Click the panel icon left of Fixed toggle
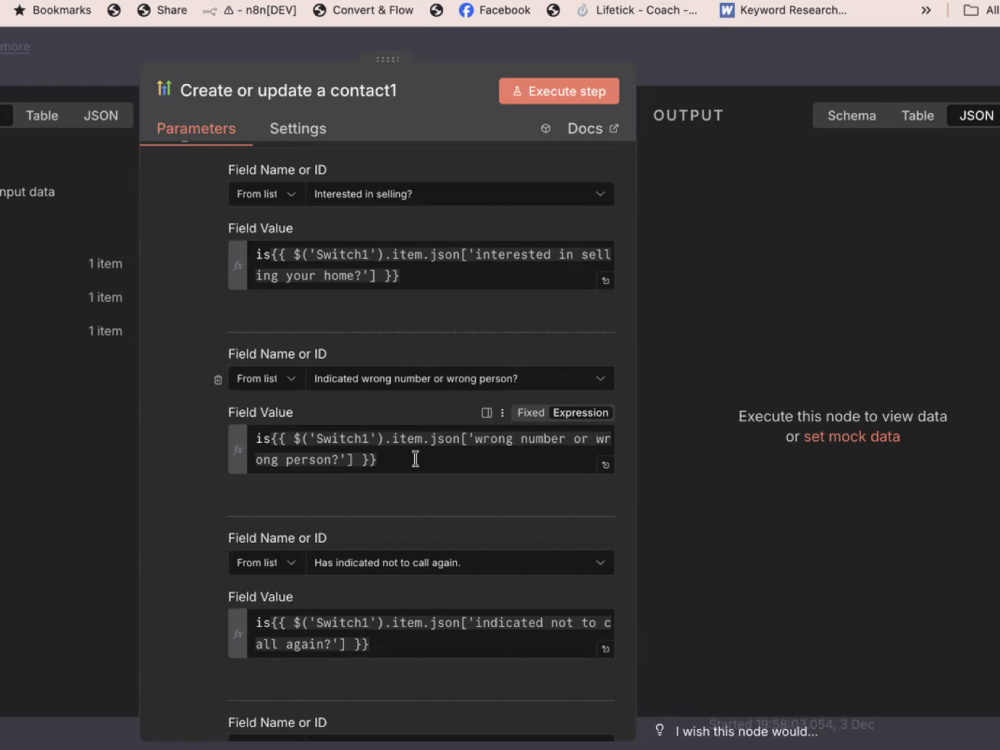The width and height of the screenshot is (1000, 750). pos(487,413)
